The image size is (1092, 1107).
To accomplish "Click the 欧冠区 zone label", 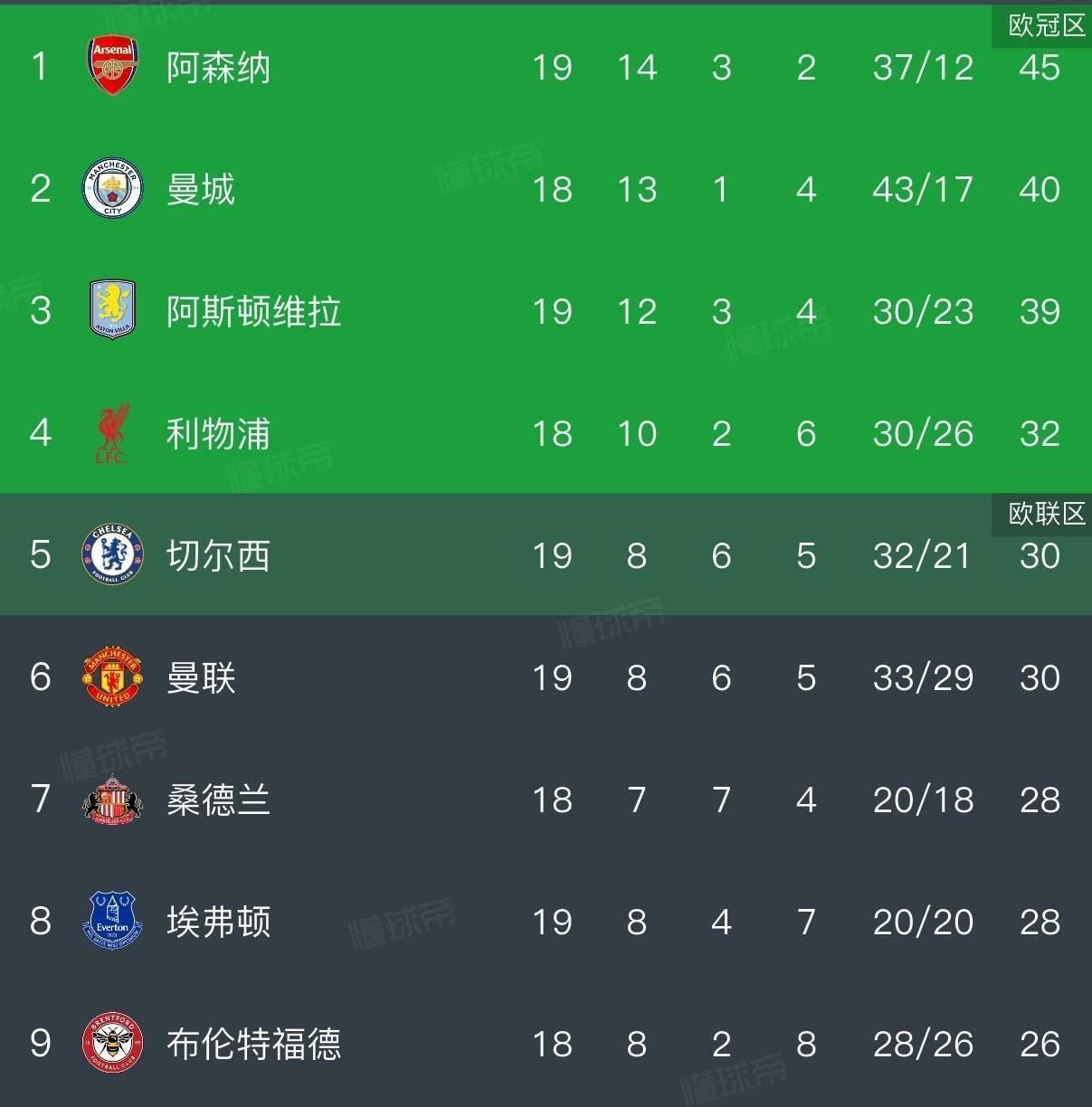I will pos(1046,25).
